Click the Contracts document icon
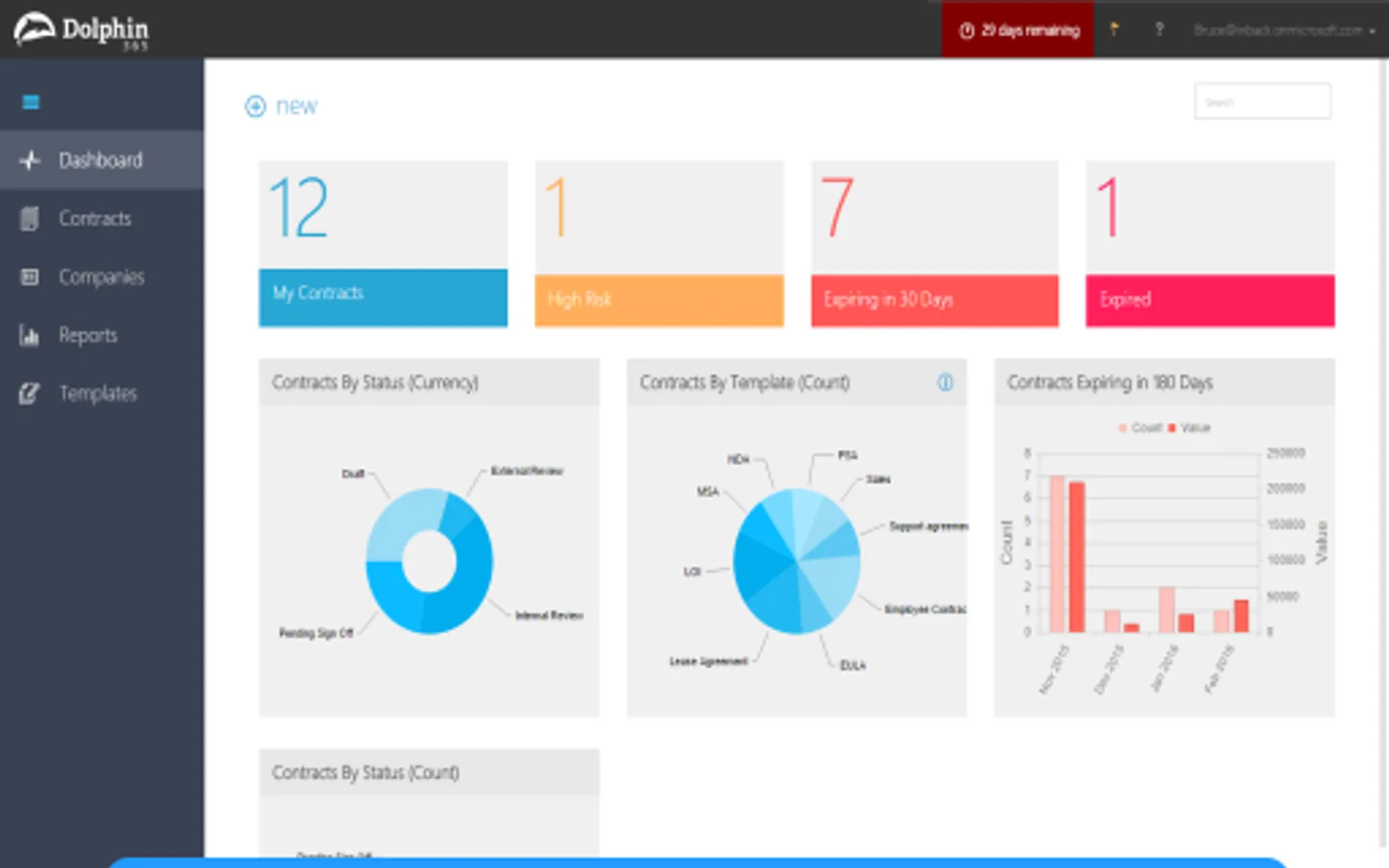 (x=30, y=219)
